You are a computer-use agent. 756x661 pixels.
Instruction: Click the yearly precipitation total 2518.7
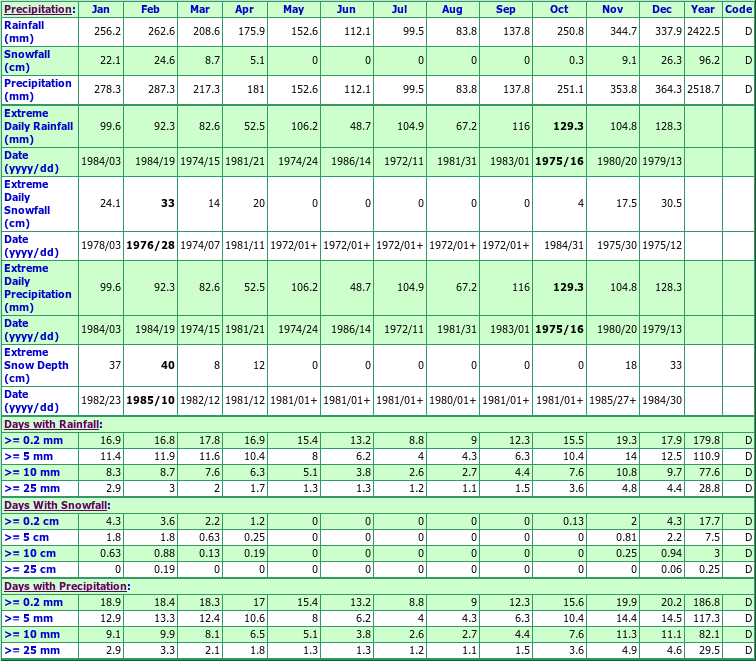coord(701,90)
